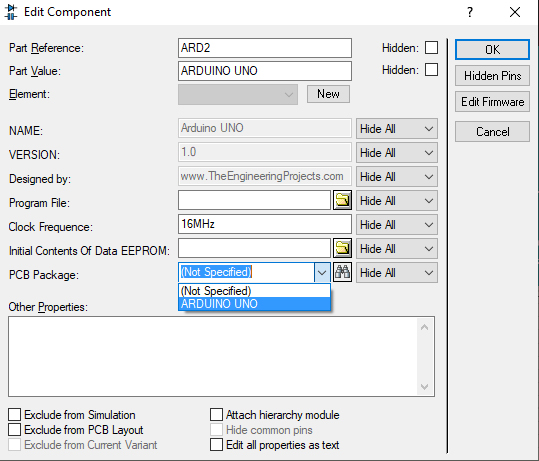
Task: Check Attach hierarchy module
Action: pos(216,415)
